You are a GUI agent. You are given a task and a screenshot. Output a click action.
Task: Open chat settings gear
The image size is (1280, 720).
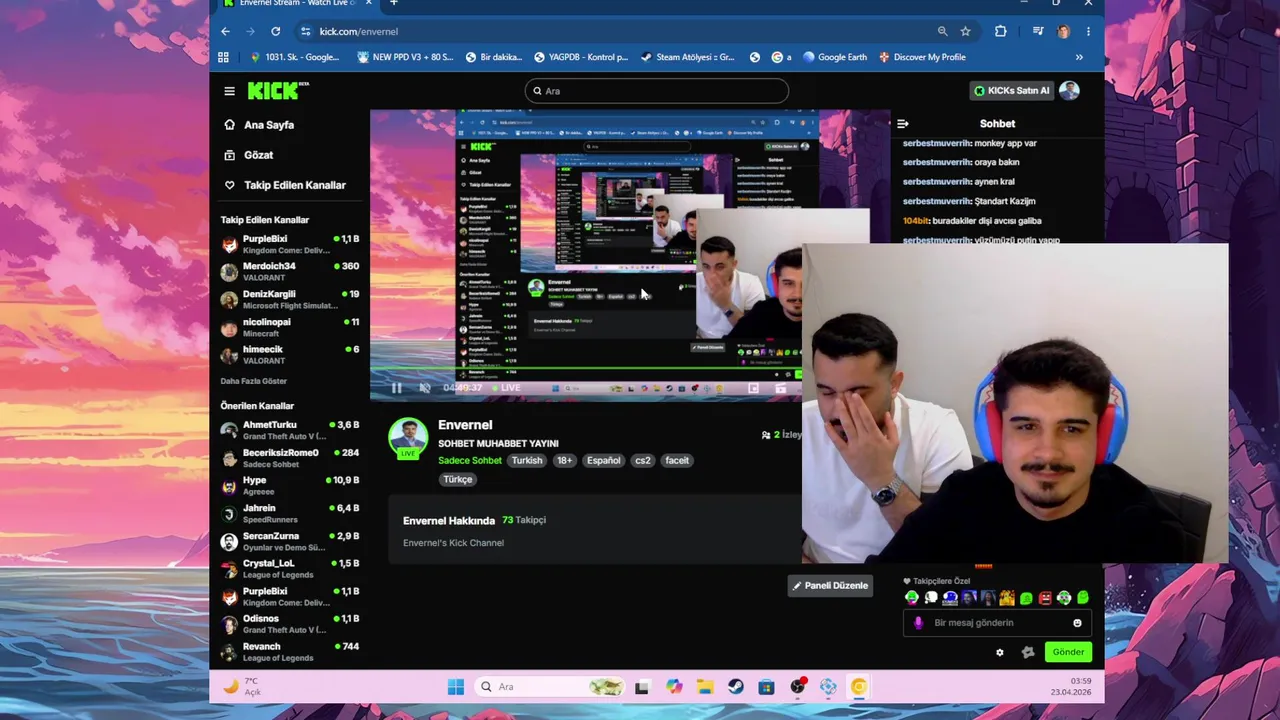pos(999,652)
